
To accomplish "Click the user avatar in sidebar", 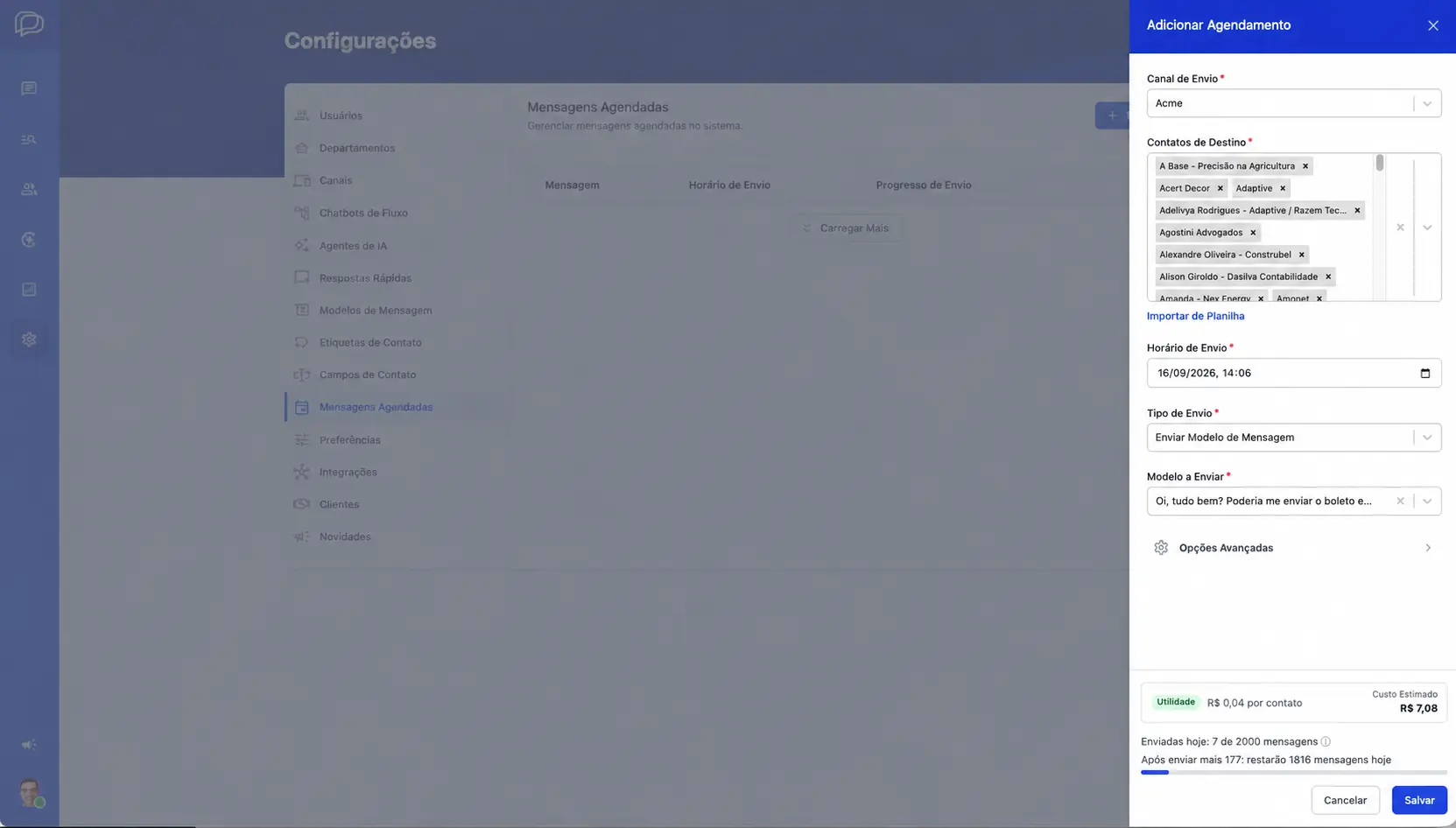I will click(x=31, y=793).
